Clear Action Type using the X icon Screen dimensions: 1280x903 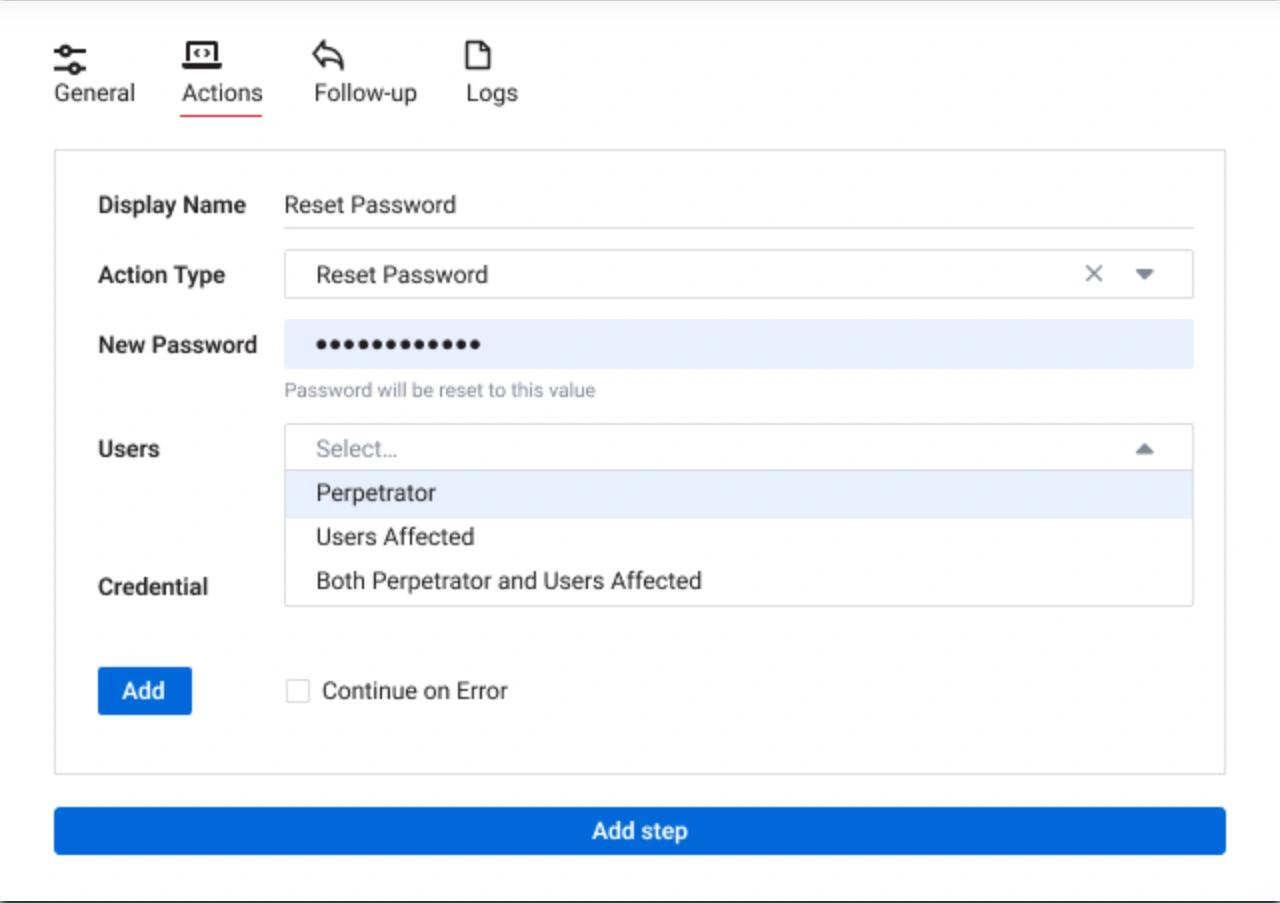click(1094, 273)
